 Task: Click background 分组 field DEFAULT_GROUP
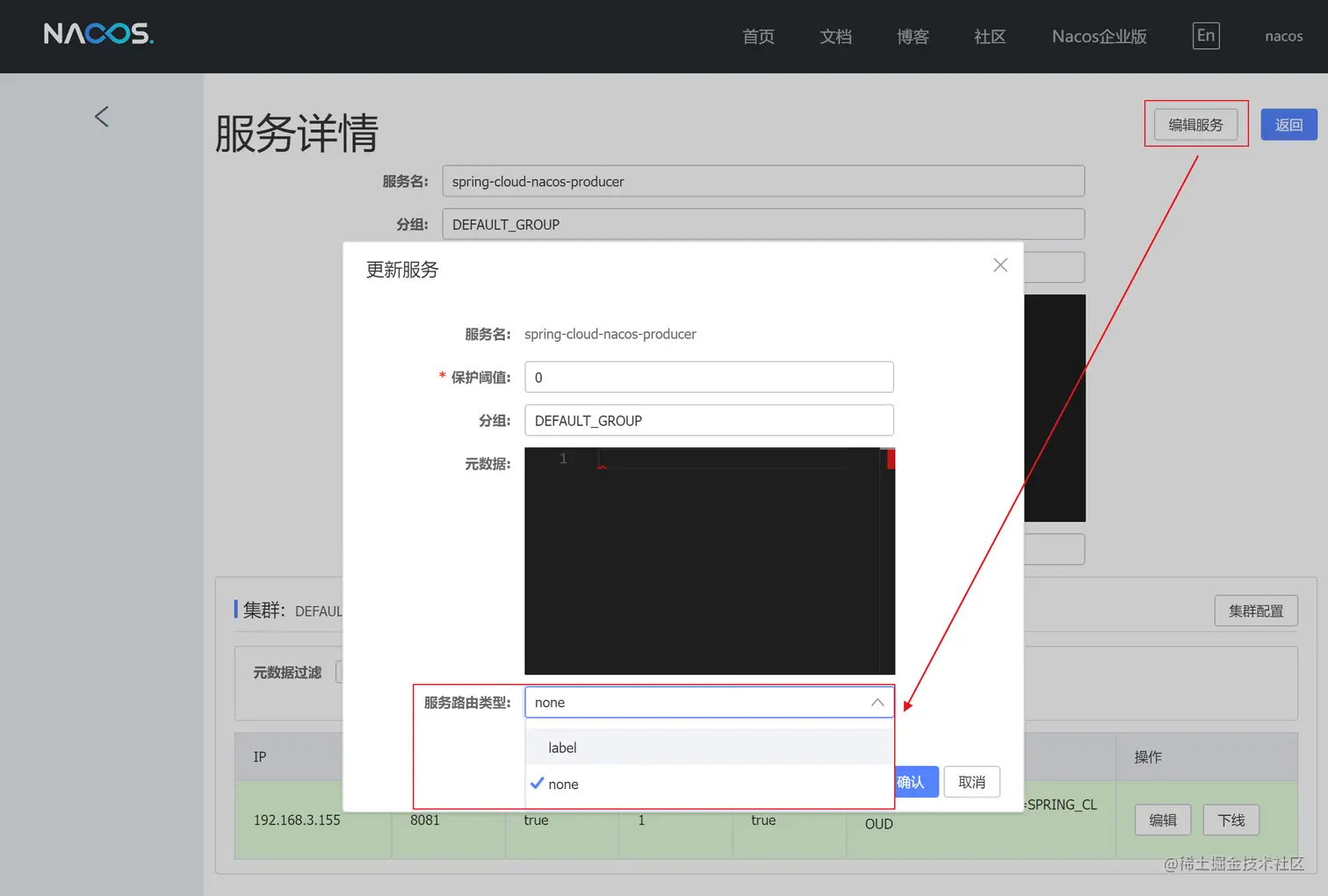pyautogui.click(x=763, y=224)
